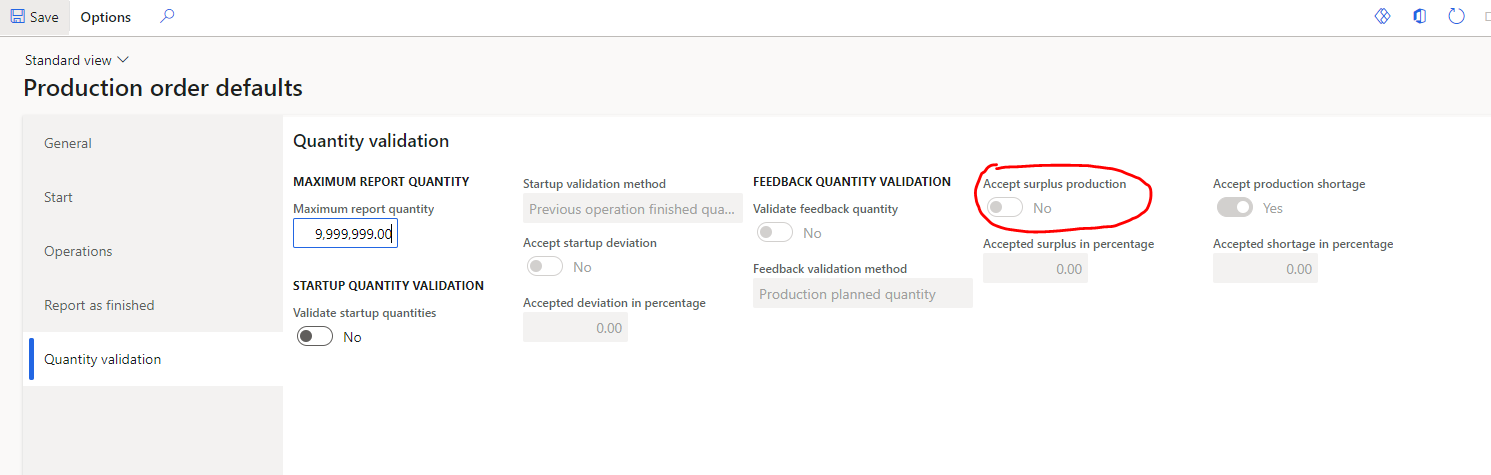Click the diamond Power Apps icon
Screen dimensions: 1491x475
click(1383, 16)
